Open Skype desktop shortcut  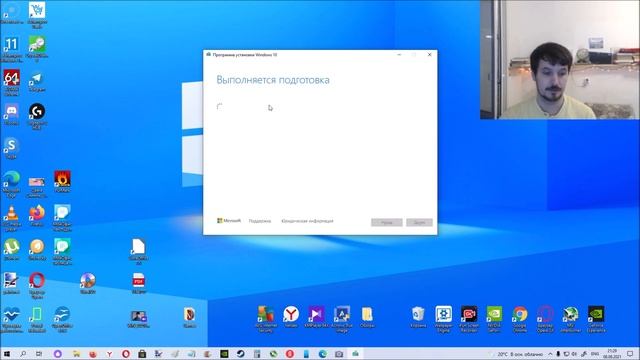coord(11,148)
